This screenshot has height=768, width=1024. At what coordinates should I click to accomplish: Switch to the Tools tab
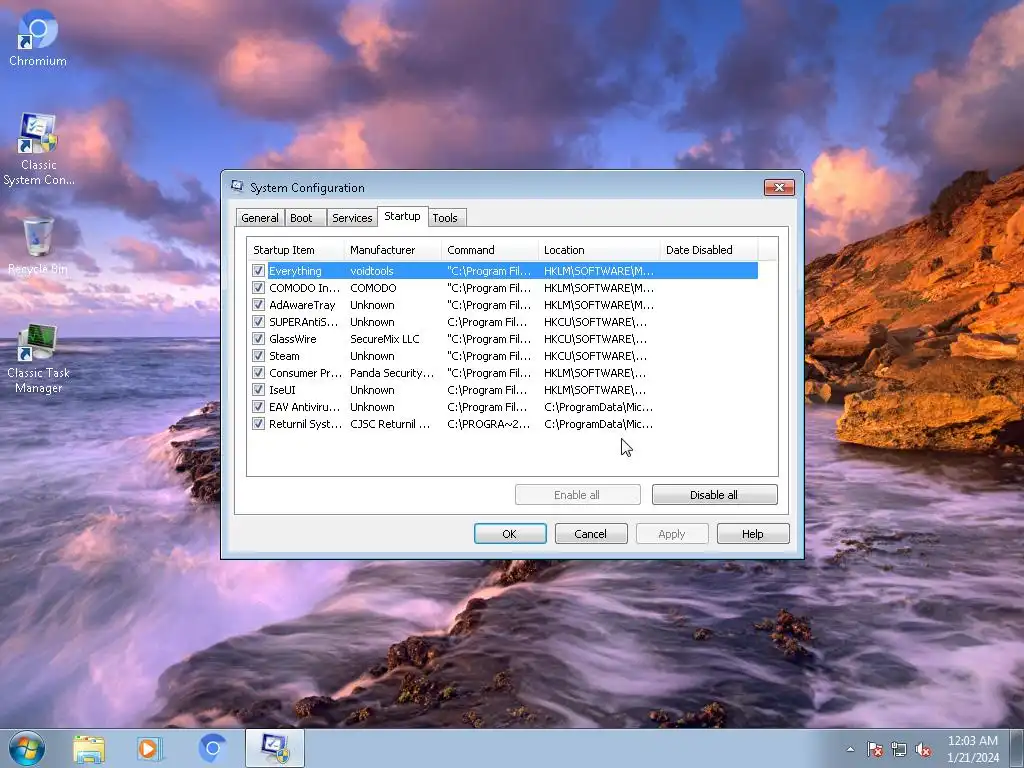[x=445, y=217]
